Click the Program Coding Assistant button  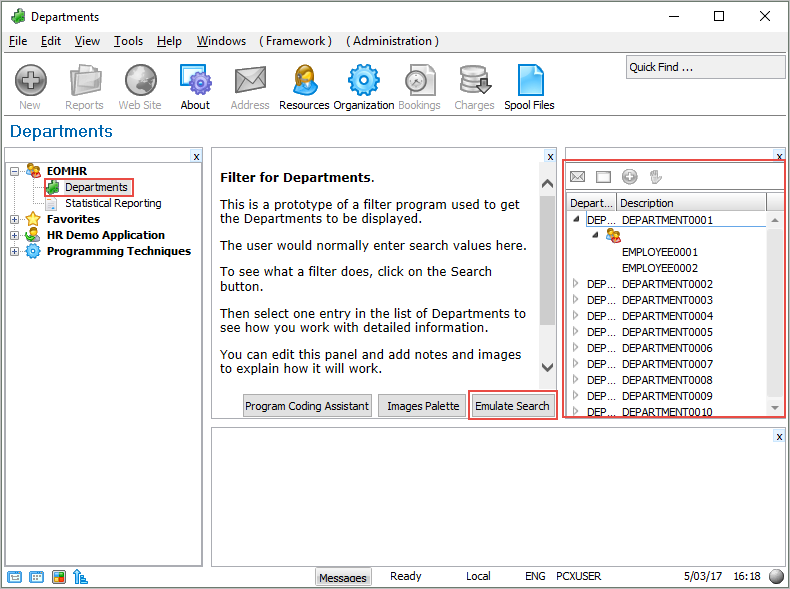tap(307, 406)
